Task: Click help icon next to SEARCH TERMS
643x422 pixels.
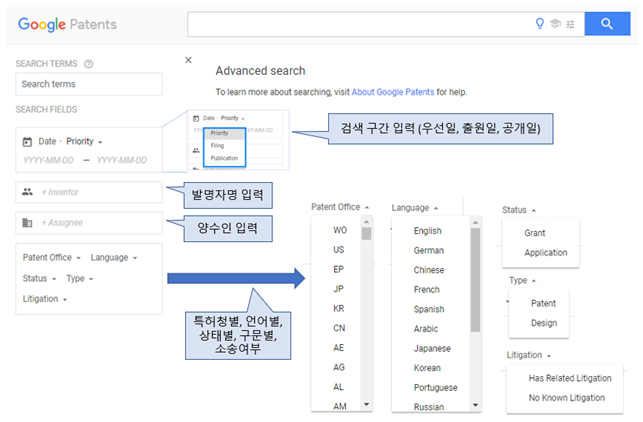Action: [x=89, y=64]
